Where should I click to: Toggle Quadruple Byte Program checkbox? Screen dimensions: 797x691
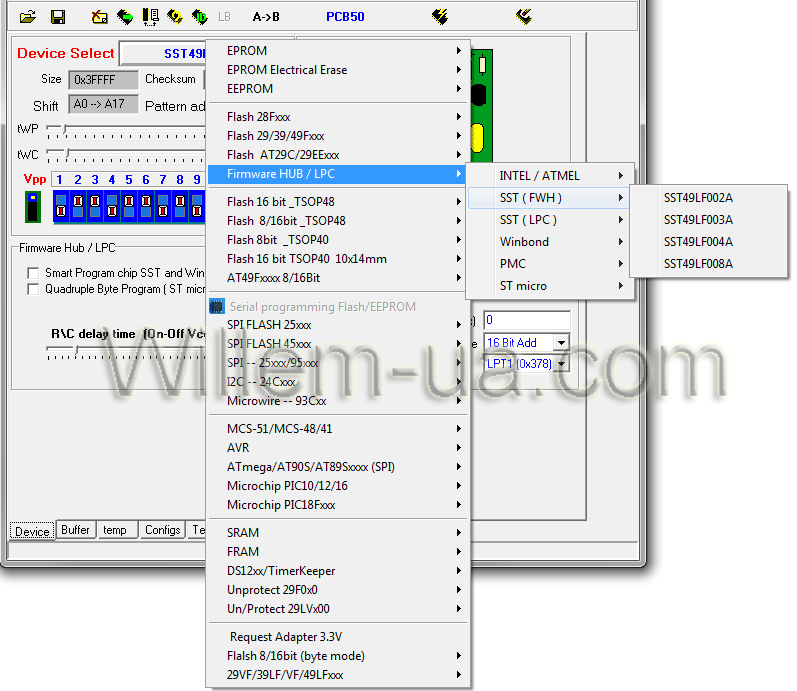coord(34,289)
